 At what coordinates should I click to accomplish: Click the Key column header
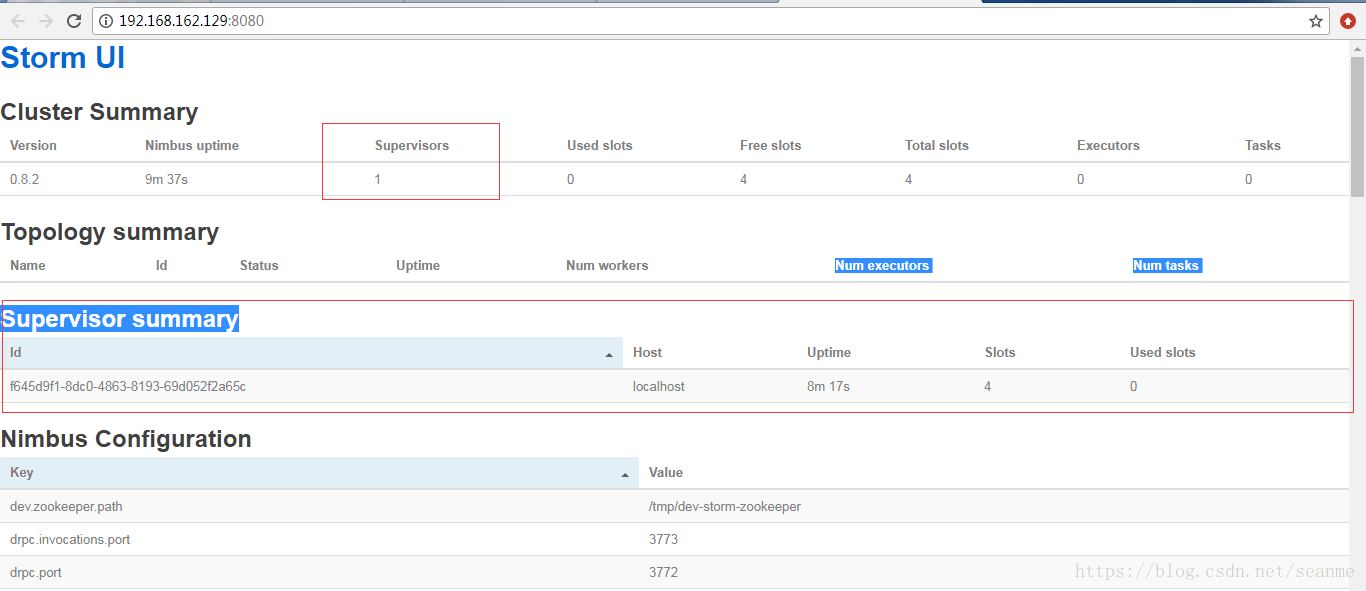pos(319,473)
